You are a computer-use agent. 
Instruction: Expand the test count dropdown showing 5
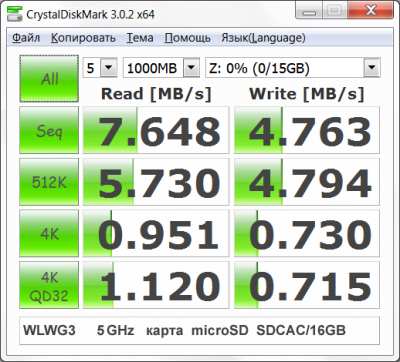(100, 68)
